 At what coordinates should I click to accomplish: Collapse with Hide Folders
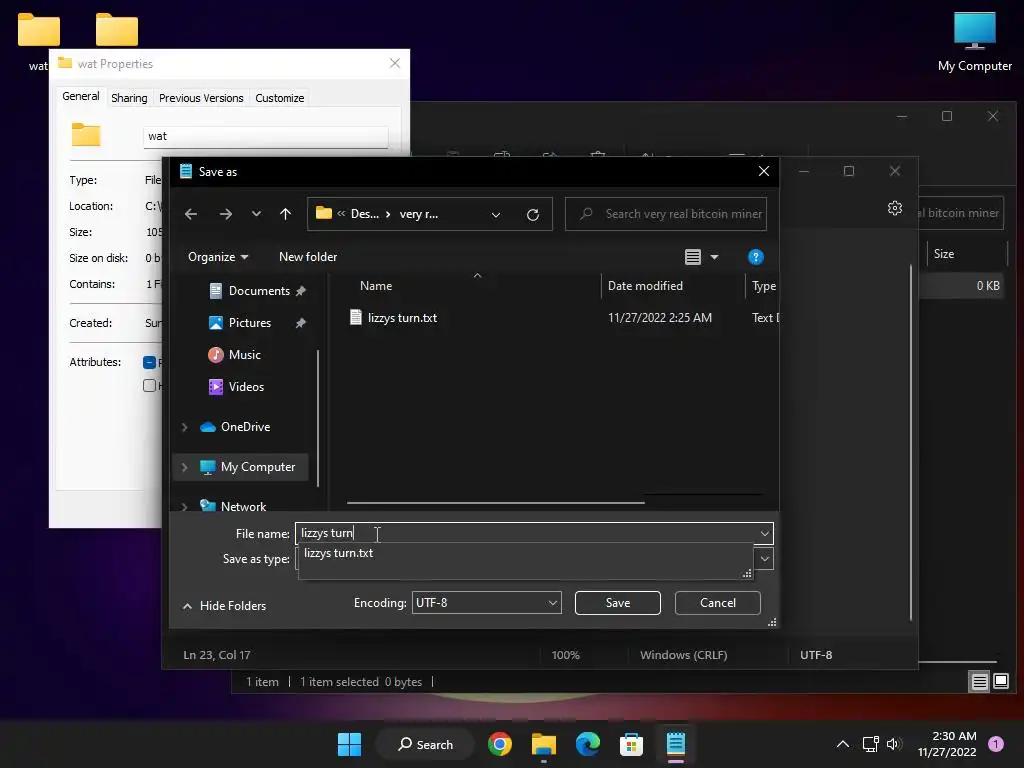coord(224,606)
